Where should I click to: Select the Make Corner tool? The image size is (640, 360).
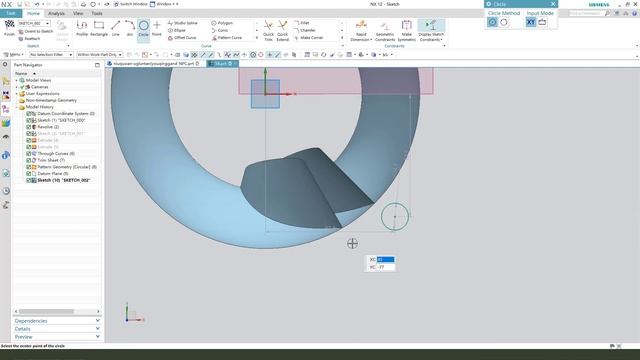[x=309, y=38]
